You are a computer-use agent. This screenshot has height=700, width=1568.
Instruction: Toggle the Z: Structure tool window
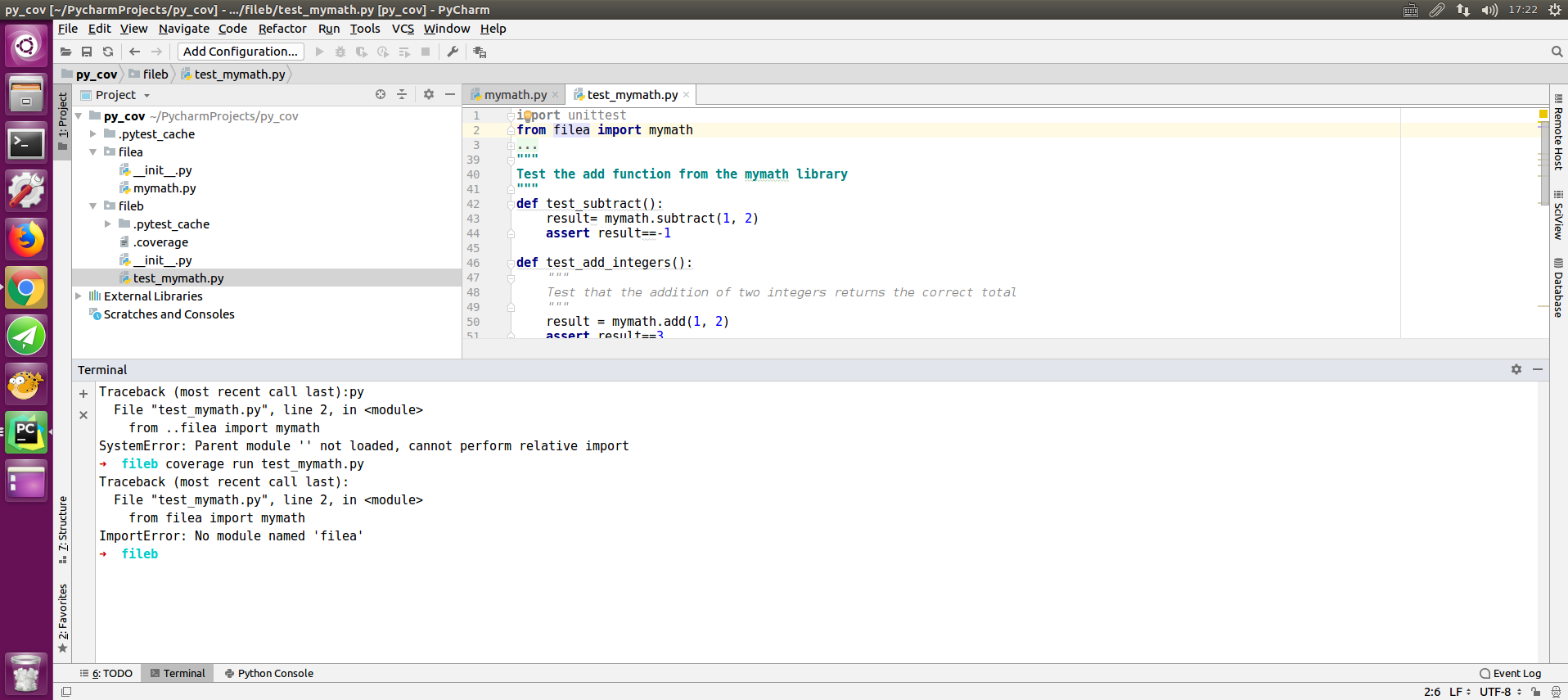63,528
